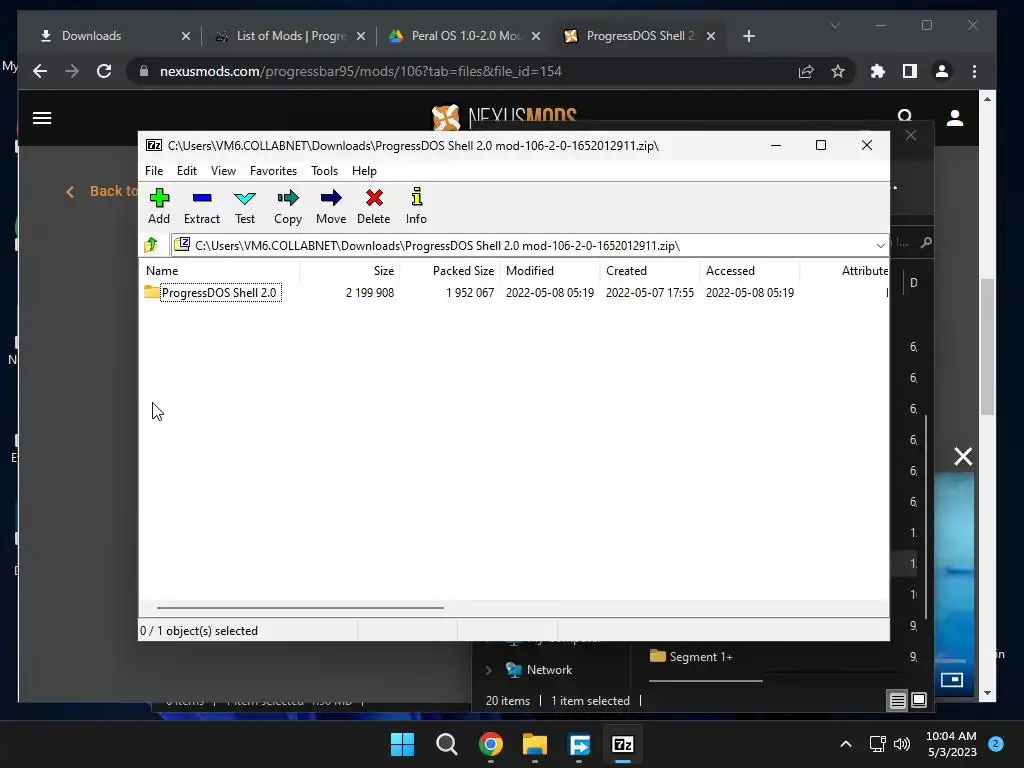Select the ProgressDOS Shell 2.0 folder
The image size is (1024, 768).
tap(219, 293)
